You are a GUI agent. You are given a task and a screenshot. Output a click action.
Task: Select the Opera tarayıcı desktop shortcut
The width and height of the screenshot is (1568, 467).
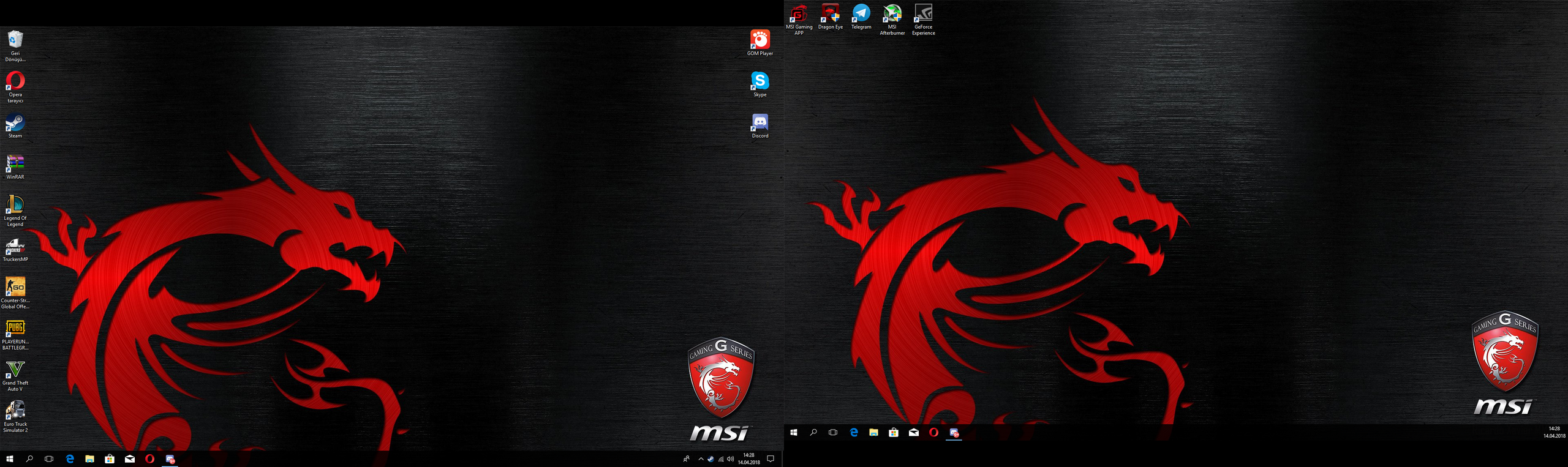[15, 87]
